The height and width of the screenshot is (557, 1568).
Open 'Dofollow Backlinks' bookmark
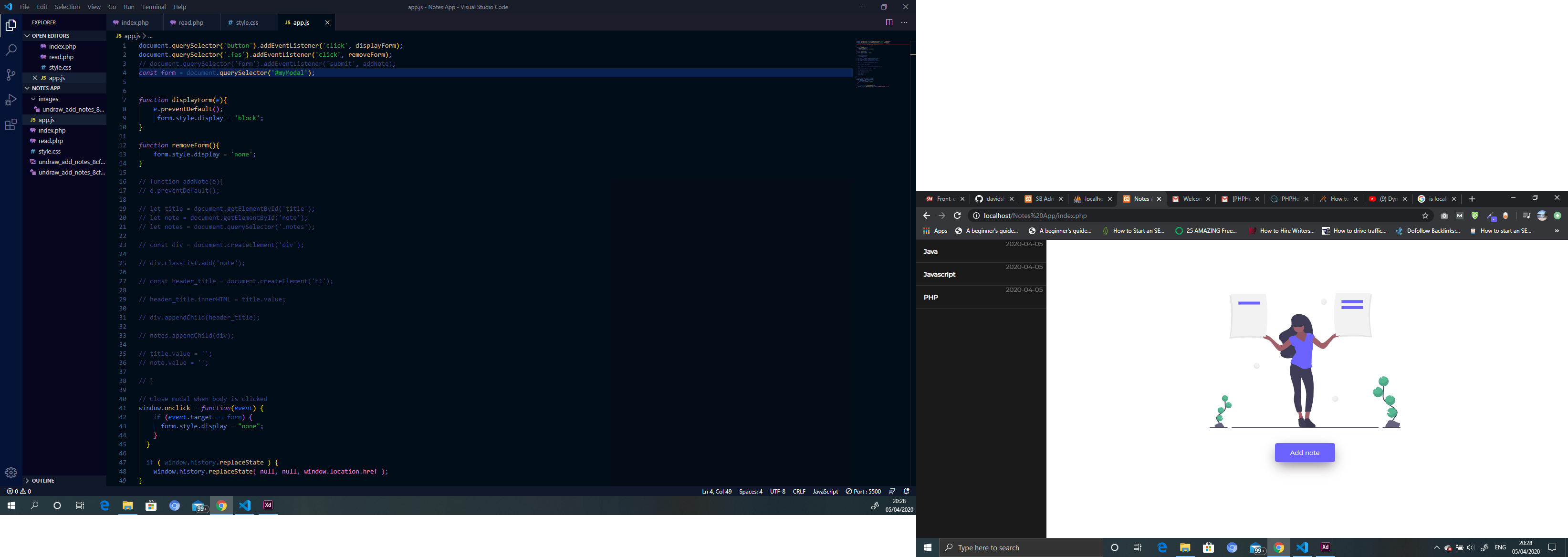tap(1427, 231)
